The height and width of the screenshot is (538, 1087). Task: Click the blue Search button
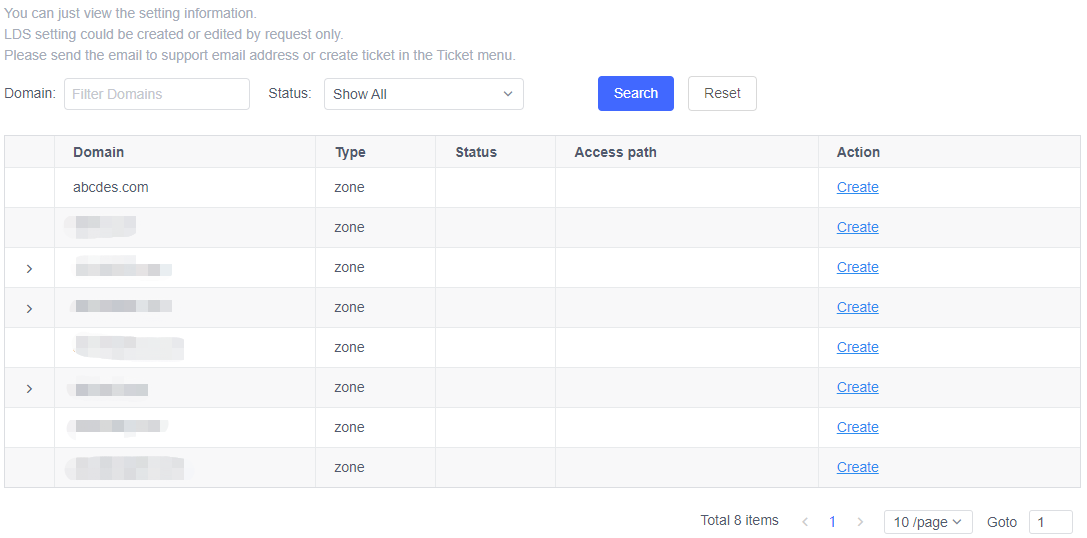(x=635, y=93)
